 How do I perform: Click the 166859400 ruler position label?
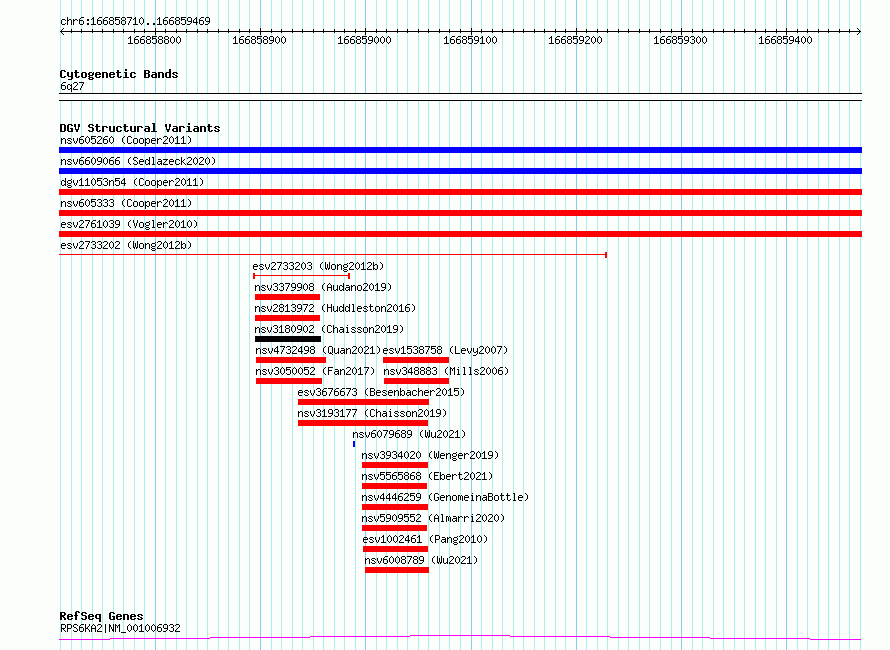786,40
